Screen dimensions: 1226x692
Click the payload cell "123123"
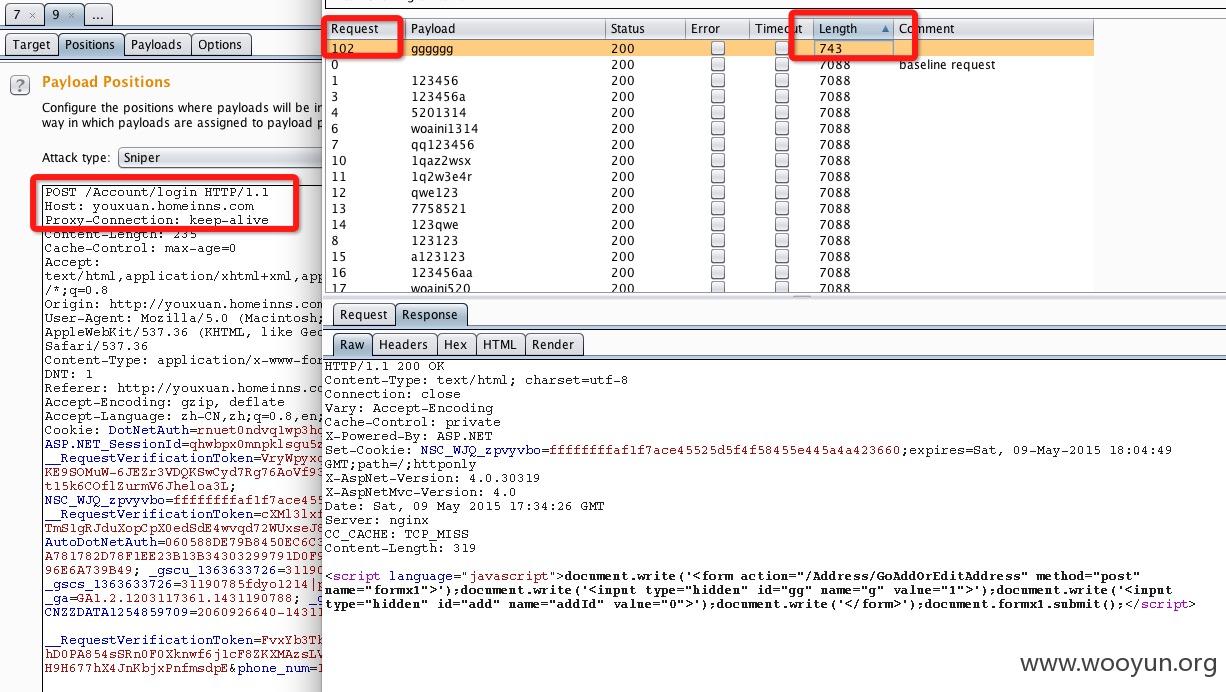click(x=434, y=240)
